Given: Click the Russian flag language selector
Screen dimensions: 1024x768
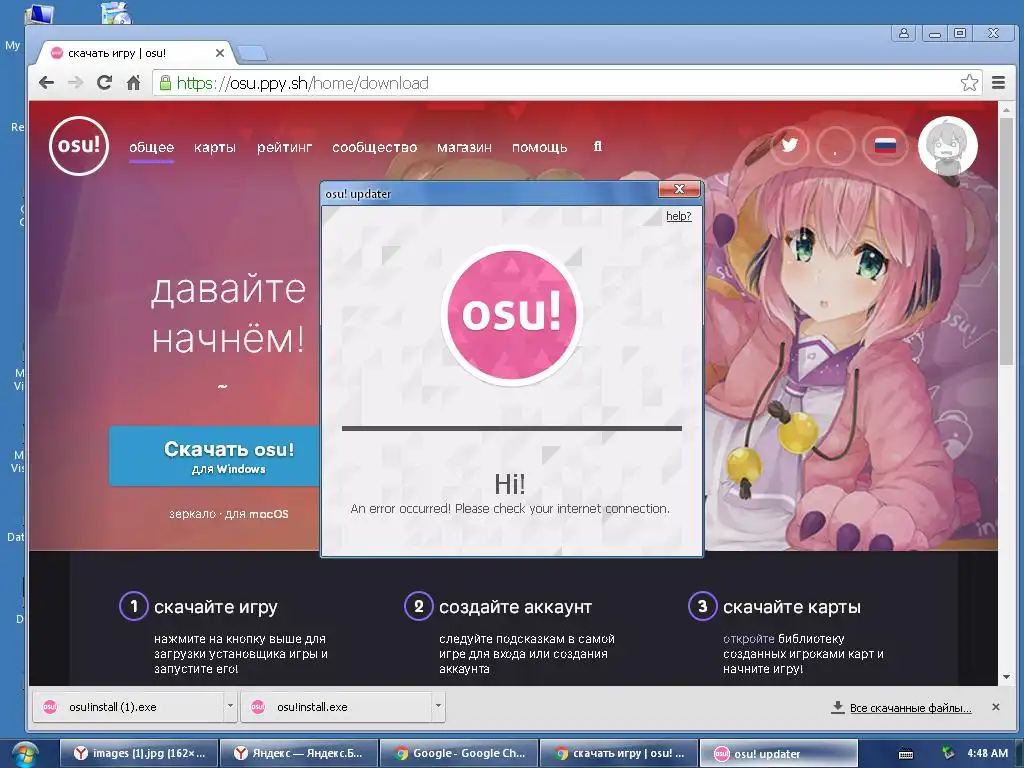Looking at the screenshot, I should point(885,146).
